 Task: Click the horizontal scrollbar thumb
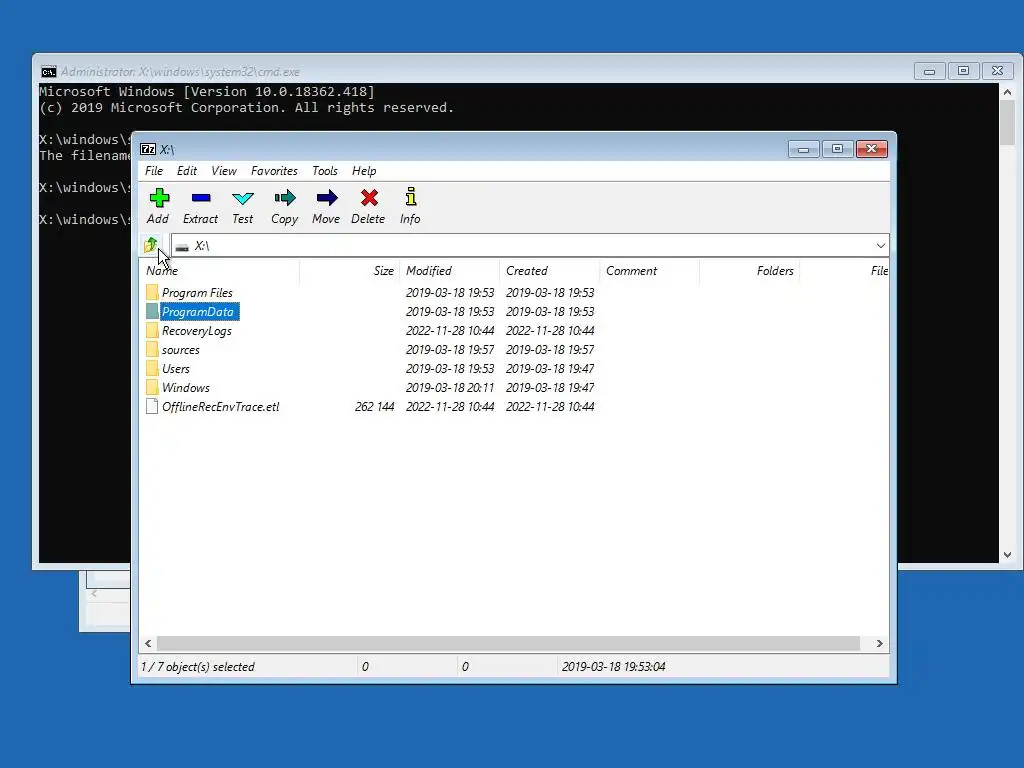(508, 644)
